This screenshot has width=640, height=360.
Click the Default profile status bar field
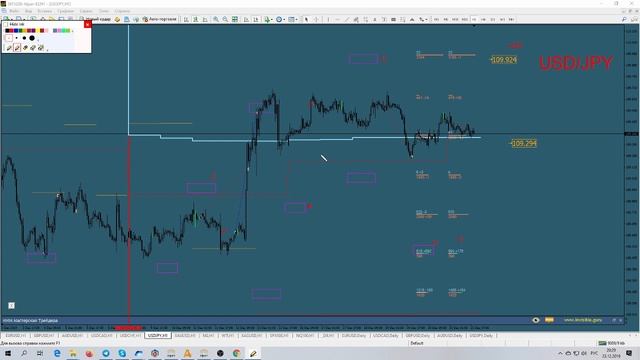click(x=417, y=344)
